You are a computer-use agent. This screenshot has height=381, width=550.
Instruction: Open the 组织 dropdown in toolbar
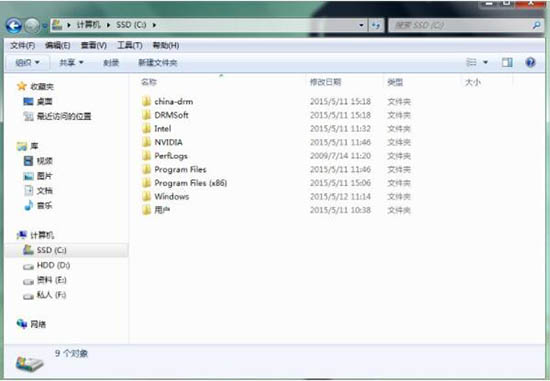(x=27, y=62)
